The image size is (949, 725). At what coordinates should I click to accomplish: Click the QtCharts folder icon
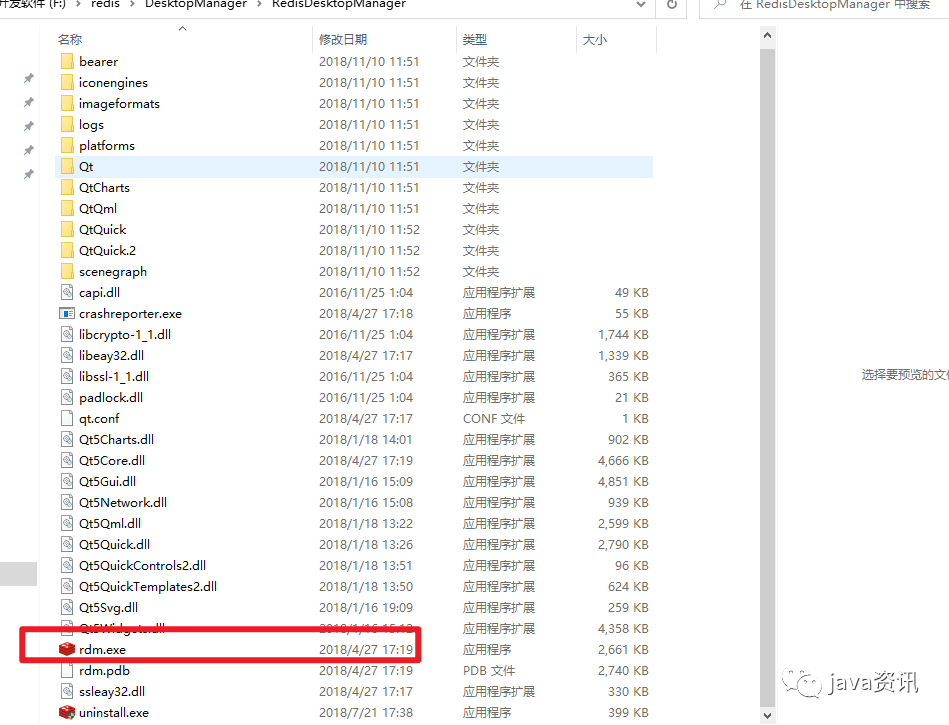tap(67, 188)
